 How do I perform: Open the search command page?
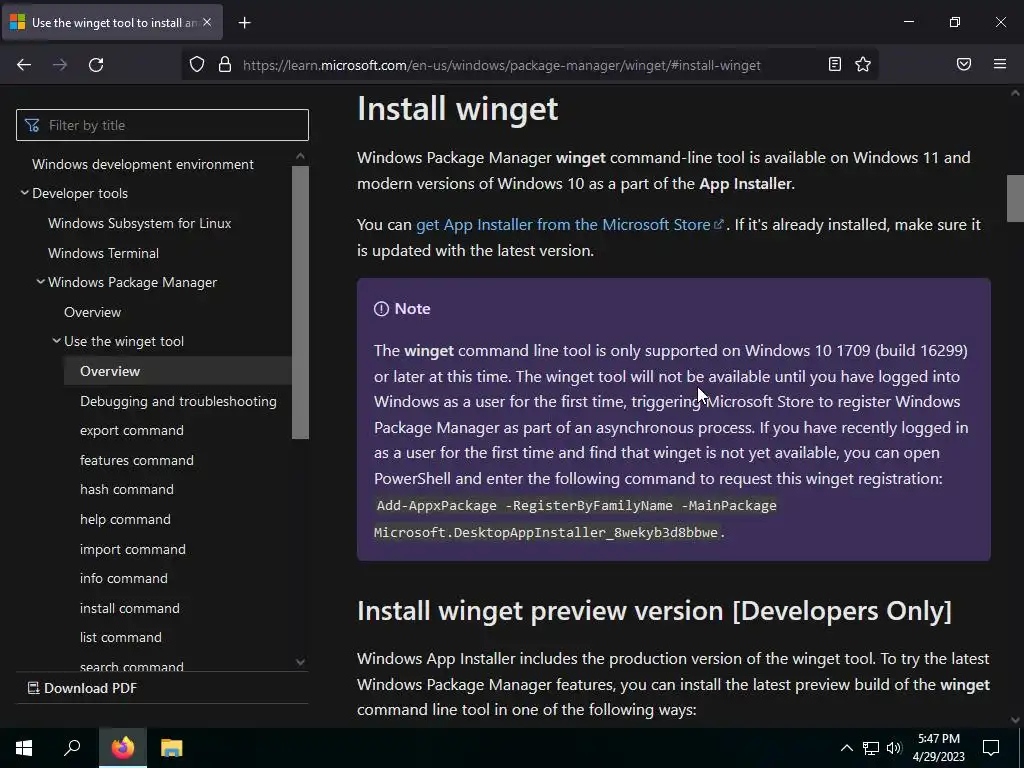click(x=131, y=665)
